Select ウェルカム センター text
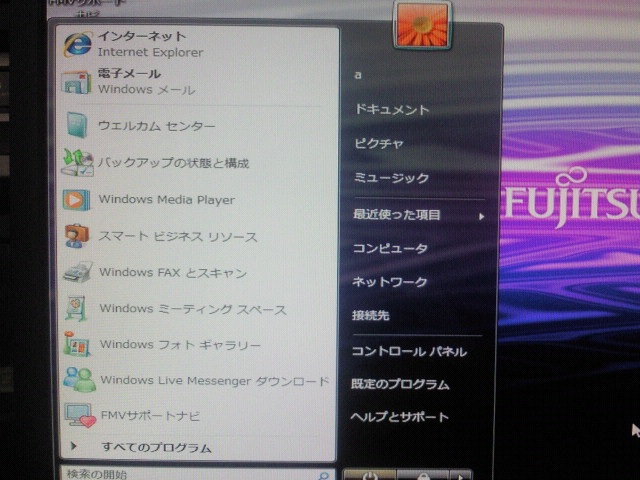The height and width of the screenshot is (480, 640). (156, 126)
